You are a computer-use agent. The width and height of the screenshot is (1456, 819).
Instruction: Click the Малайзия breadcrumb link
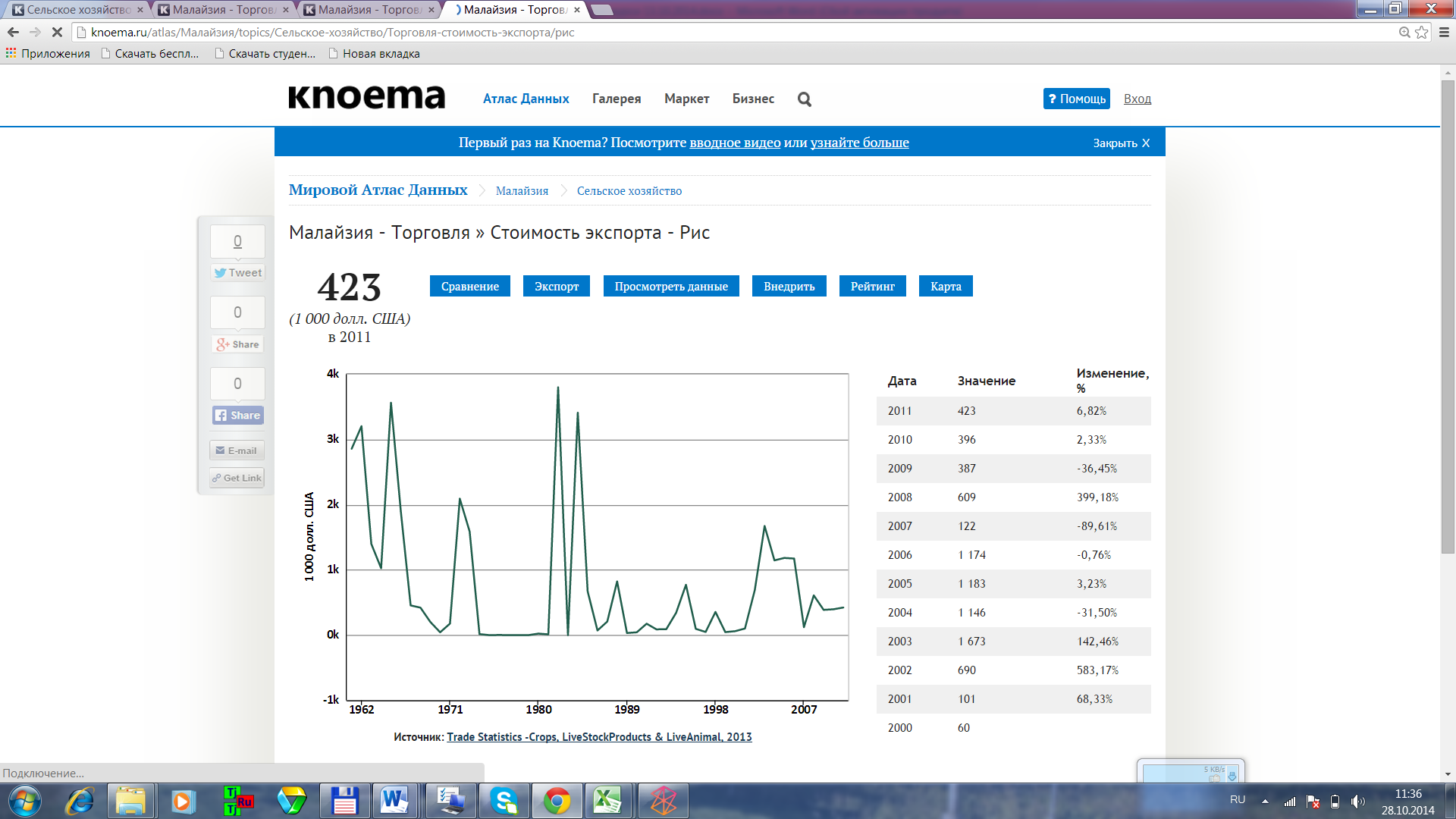tap(522, 191)
